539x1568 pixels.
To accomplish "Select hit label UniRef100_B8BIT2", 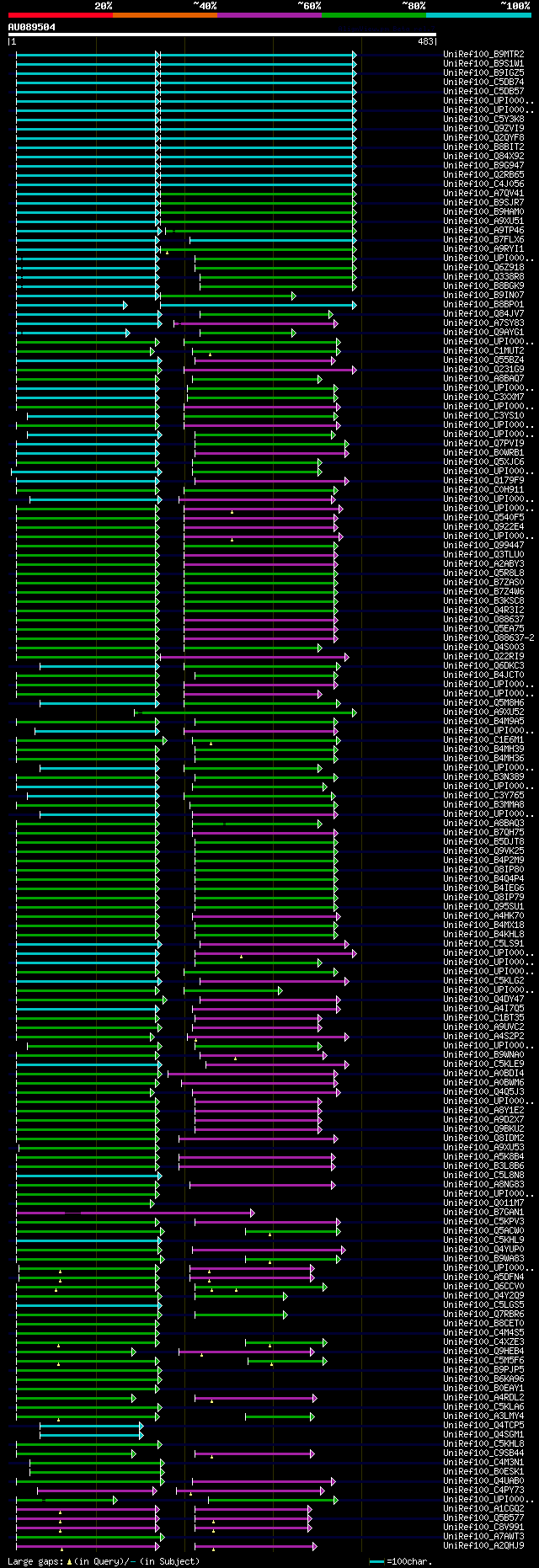I will click(483, 147).
